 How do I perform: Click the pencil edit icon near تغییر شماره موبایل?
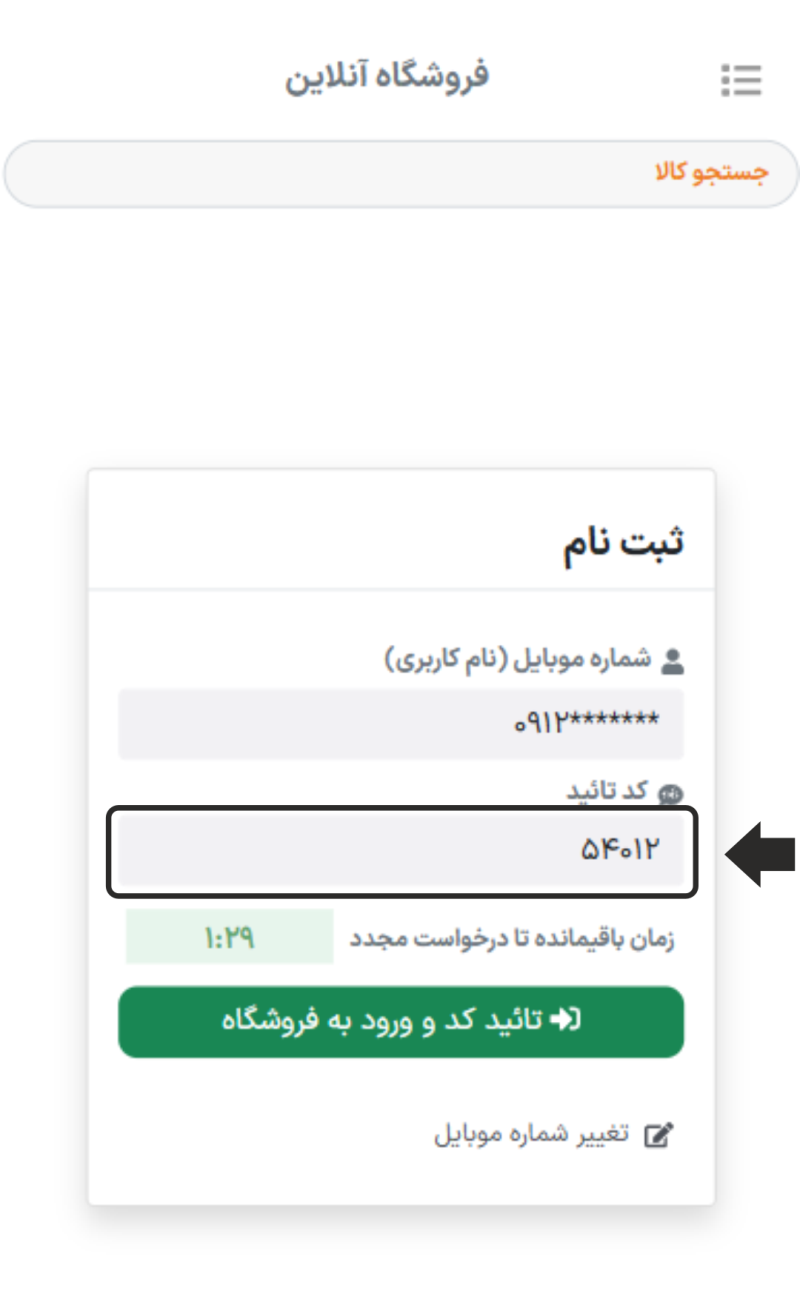click(x=658, y=1135)
